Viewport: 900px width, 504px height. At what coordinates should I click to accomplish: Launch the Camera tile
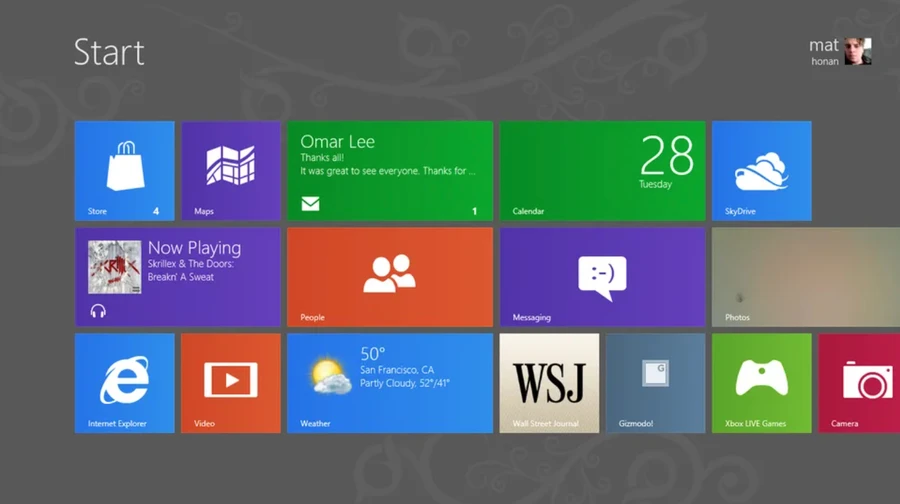[x=859, y=383]
